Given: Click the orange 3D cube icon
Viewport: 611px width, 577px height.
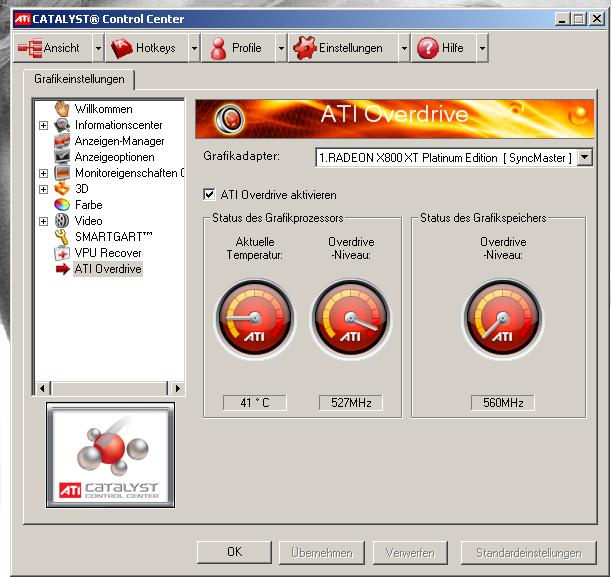Looking at the screenshot, I should pos(62,189).
